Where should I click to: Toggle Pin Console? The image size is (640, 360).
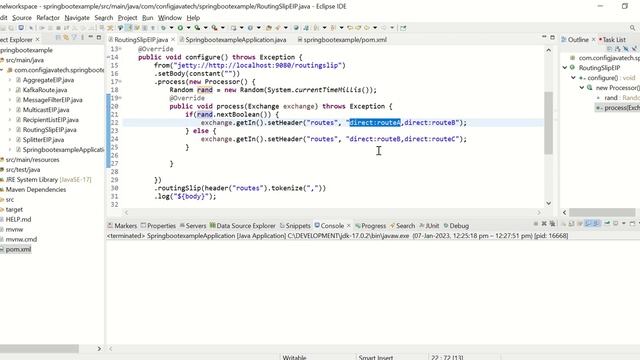[607, 224]
